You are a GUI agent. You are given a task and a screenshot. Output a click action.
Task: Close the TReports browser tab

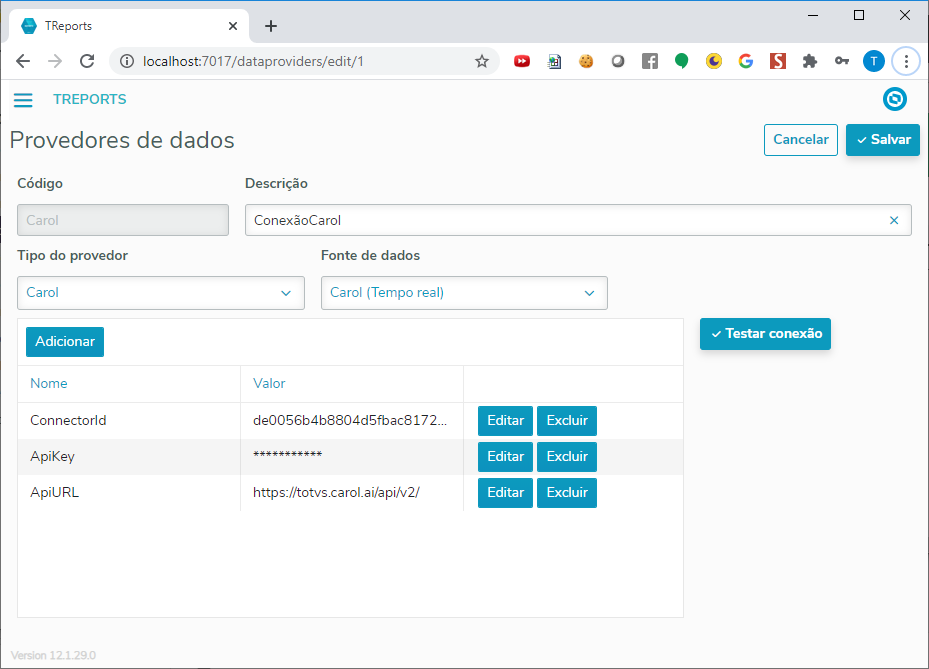click(233, 26)
